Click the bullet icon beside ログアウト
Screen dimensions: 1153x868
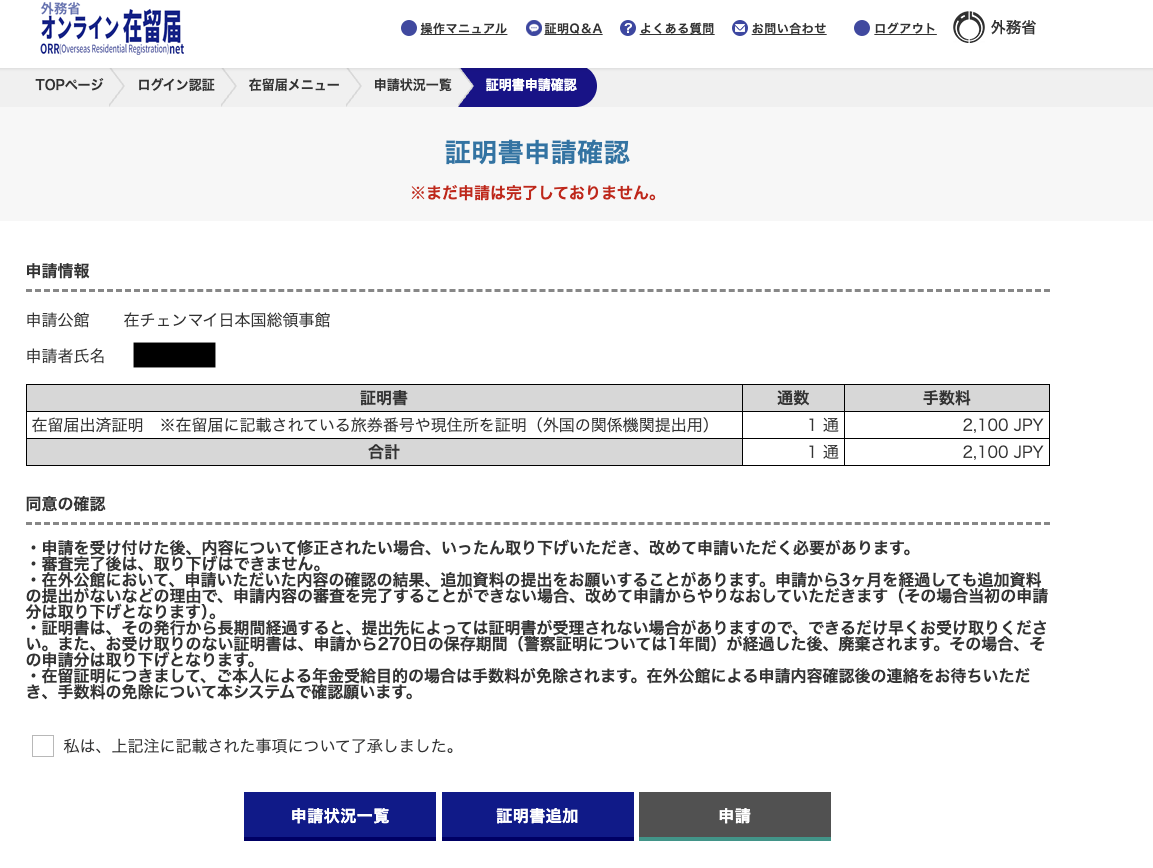862,29
